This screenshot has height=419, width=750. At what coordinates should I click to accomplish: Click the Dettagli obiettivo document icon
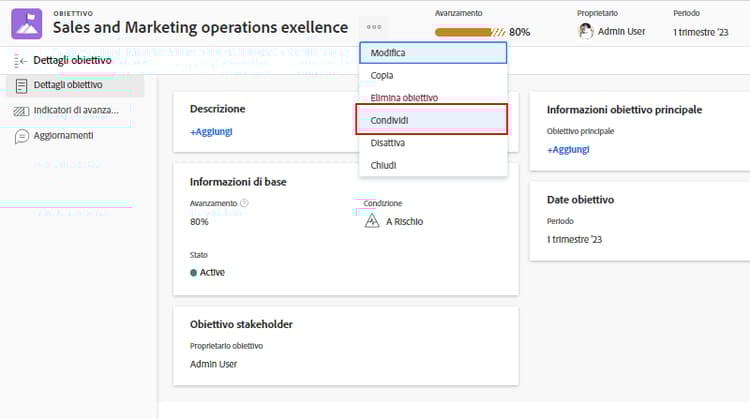[x=22, y=85]
